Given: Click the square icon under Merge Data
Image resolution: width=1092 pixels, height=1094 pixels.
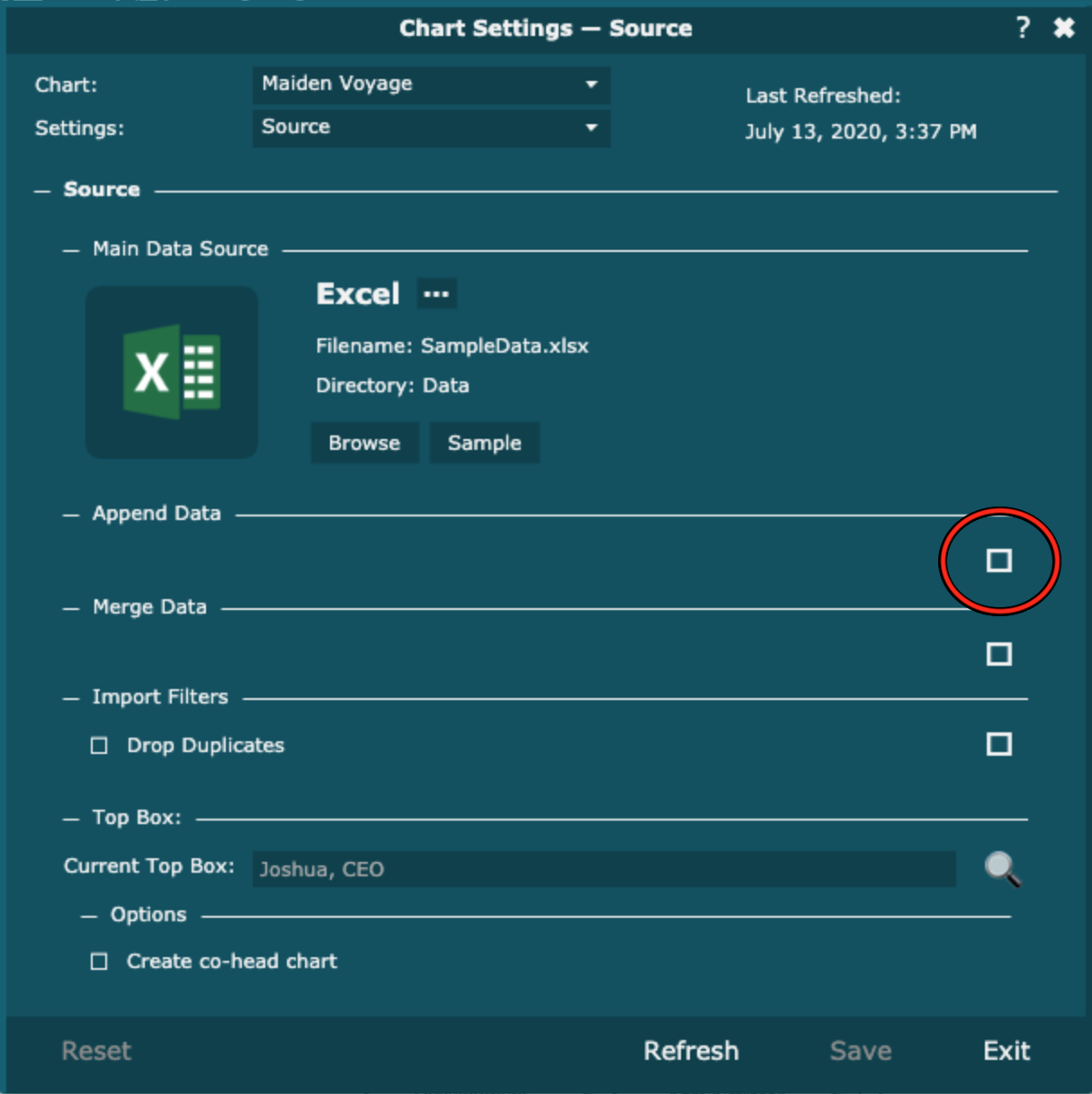Looking at the screenshot, I should [998, 654].
